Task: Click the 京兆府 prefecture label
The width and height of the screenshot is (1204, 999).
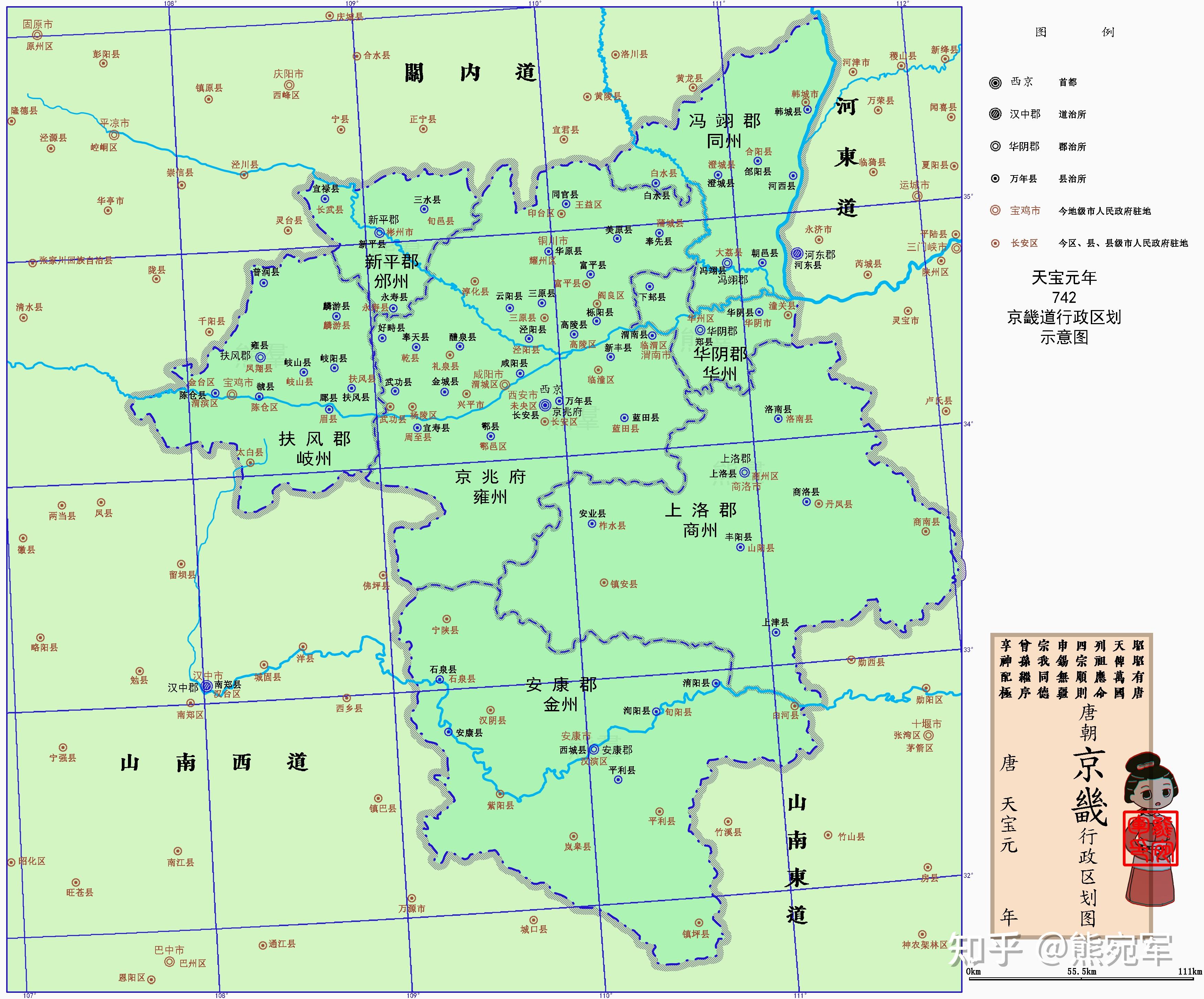Action: point(490,477)
